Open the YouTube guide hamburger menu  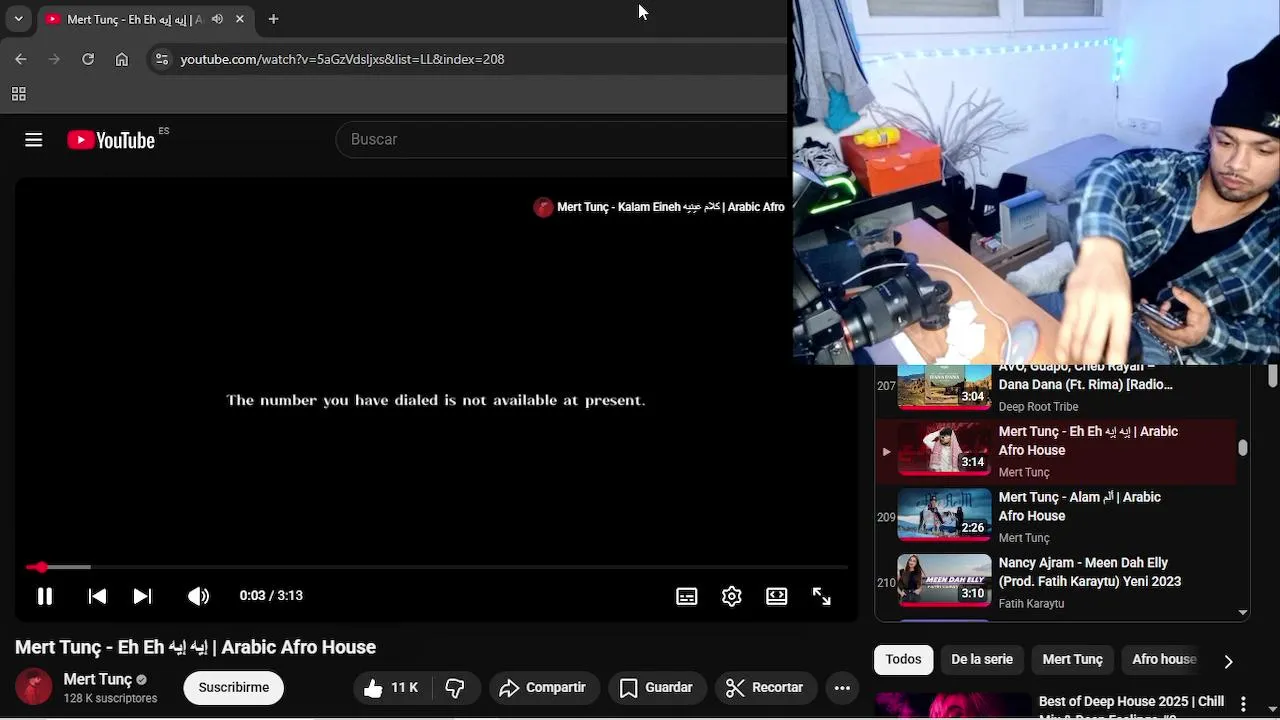(x=34, y=140)
